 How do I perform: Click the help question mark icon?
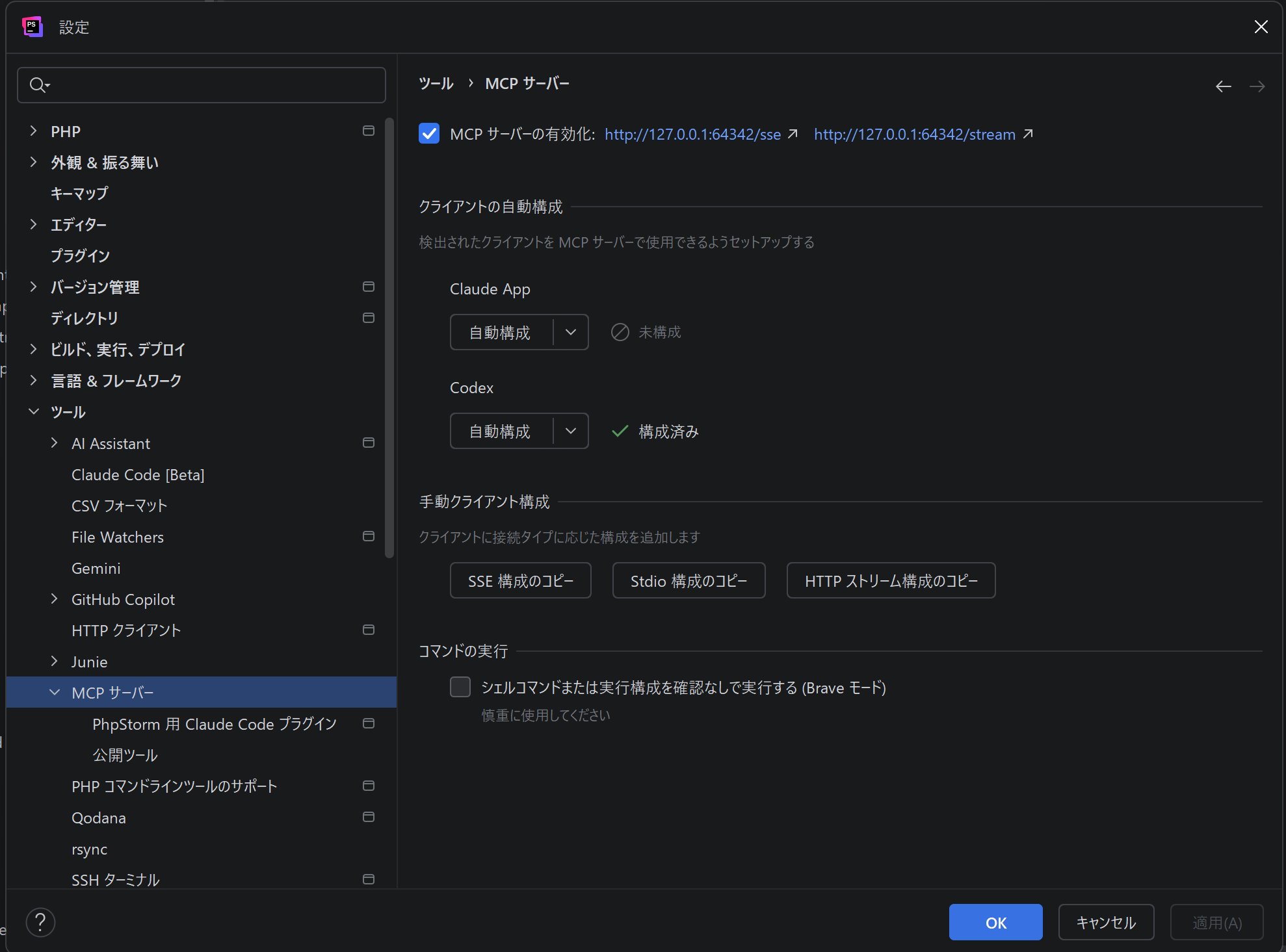[40, 921]
